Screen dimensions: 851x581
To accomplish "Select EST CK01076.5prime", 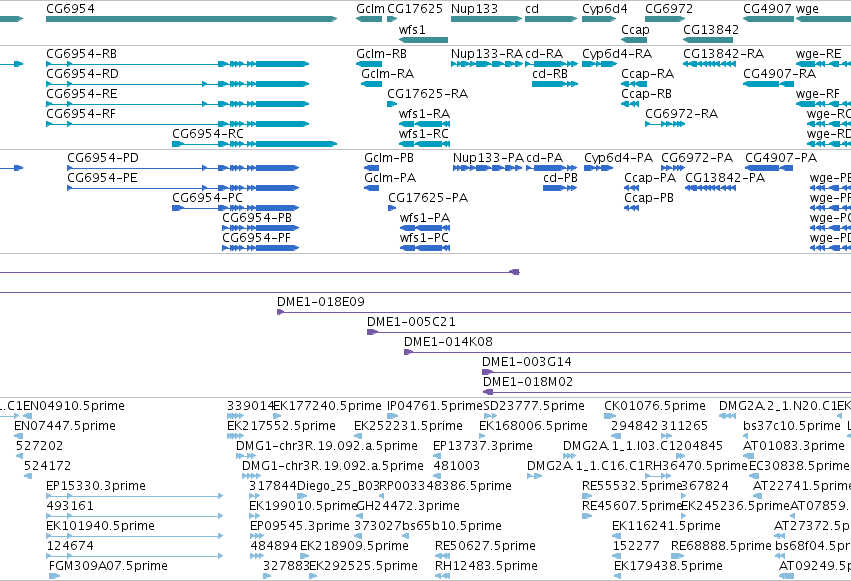I will pyautogui.click(x=655, y=406).
